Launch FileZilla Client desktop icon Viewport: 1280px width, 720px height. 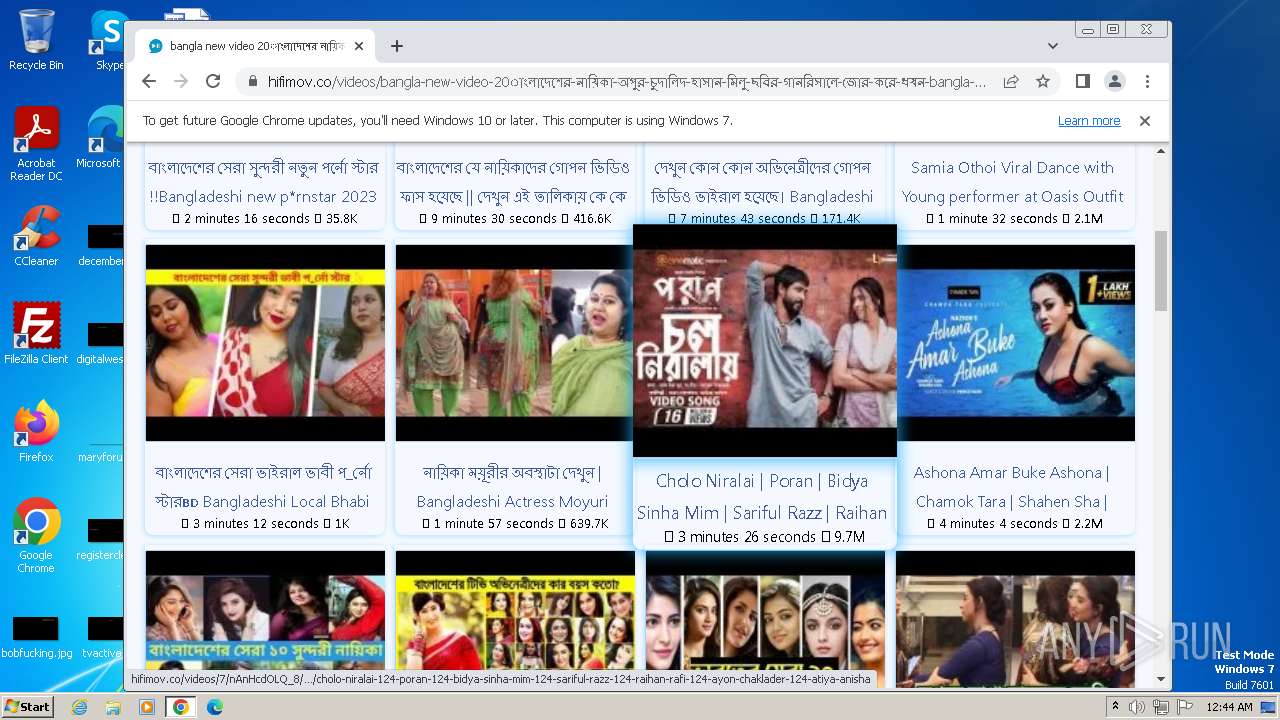click(36, 334)
